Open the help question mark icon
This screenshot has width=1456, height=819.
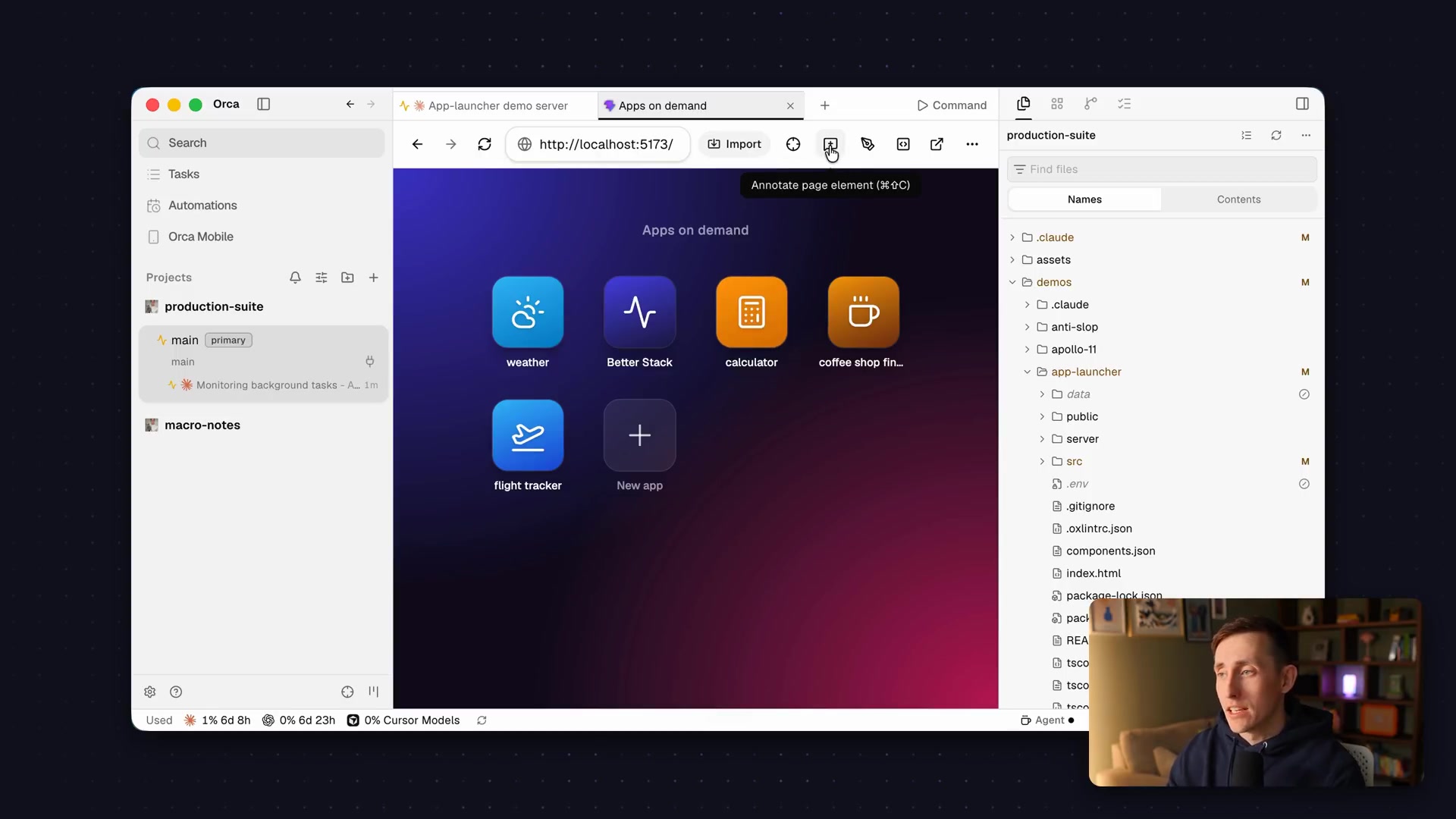pos(176,692)
